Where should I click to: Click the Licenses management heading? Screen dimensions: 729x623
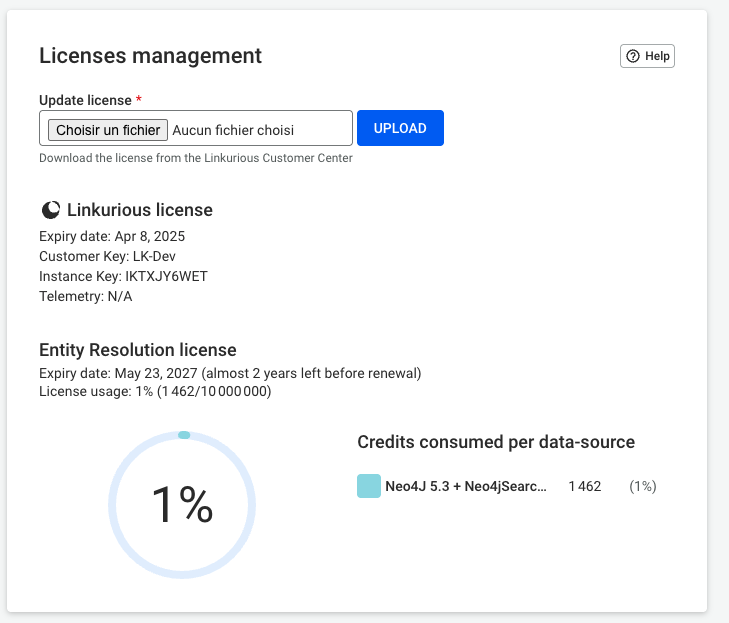pyautogui.click(x=150, y=56)
